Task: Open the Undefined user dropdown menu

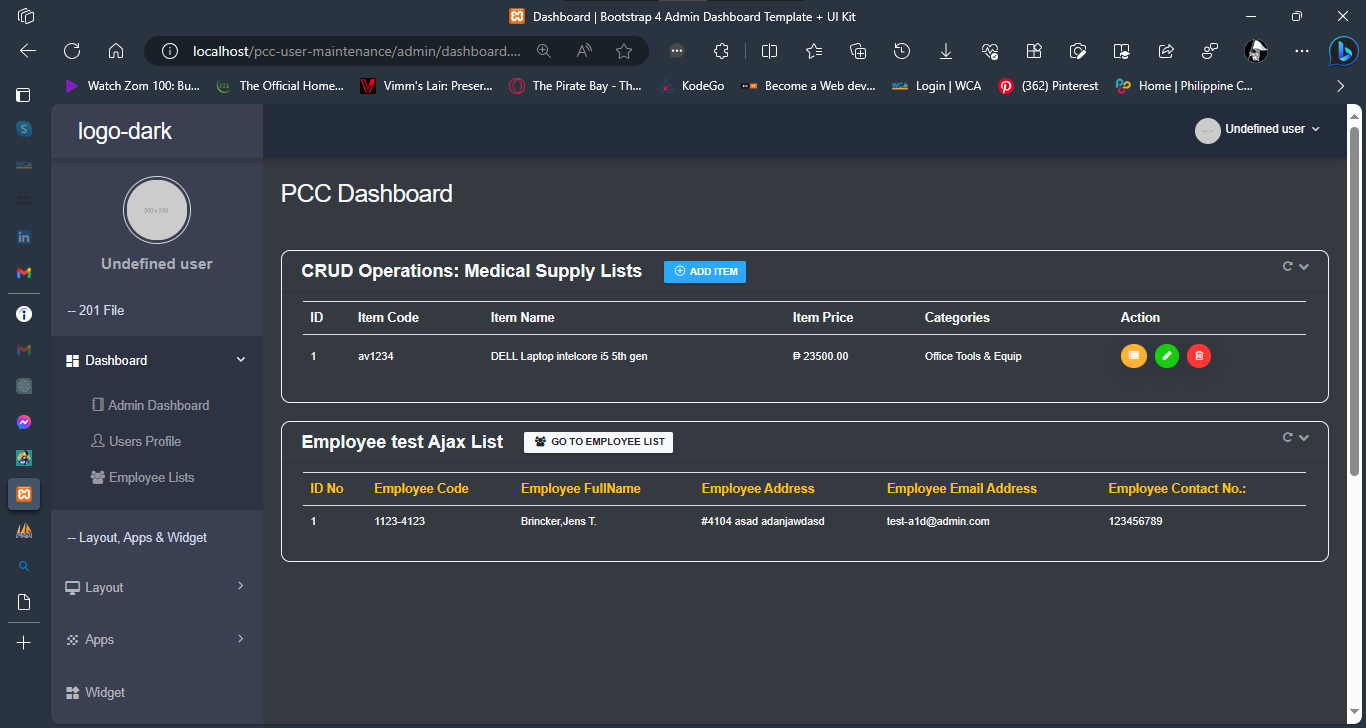Action: [x=1258, y=130]
